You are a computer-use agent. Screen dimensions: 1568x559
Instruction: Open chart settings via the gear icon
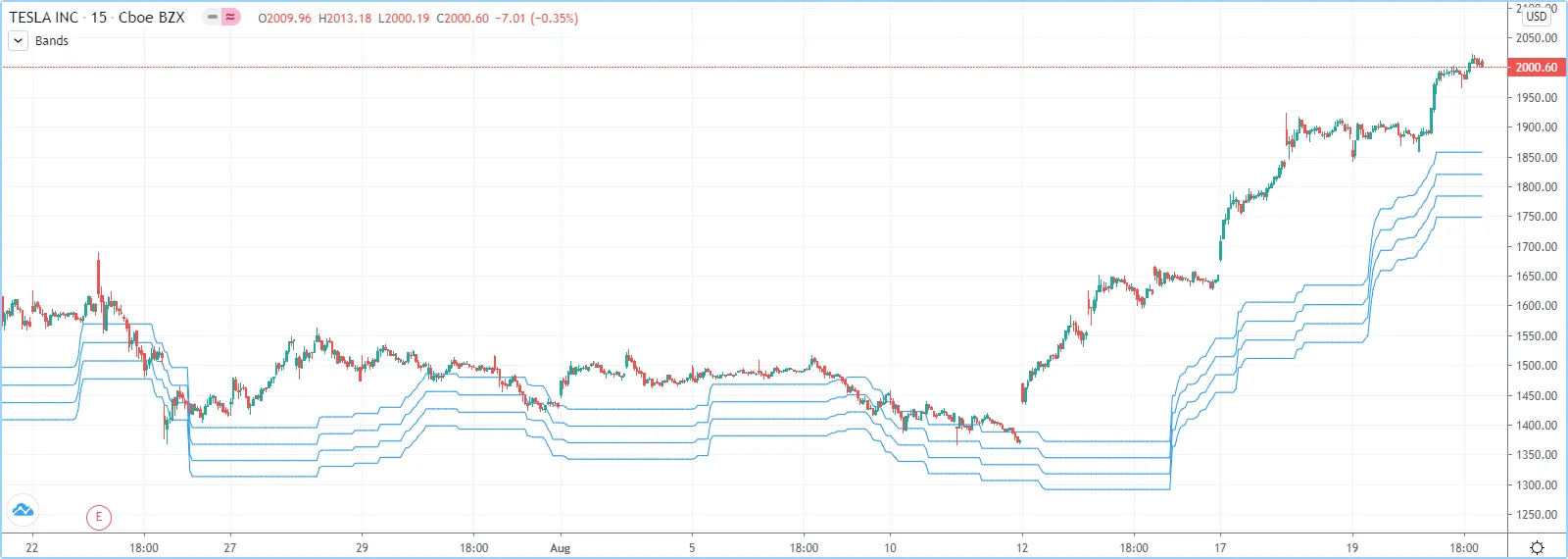[1537, 547]
